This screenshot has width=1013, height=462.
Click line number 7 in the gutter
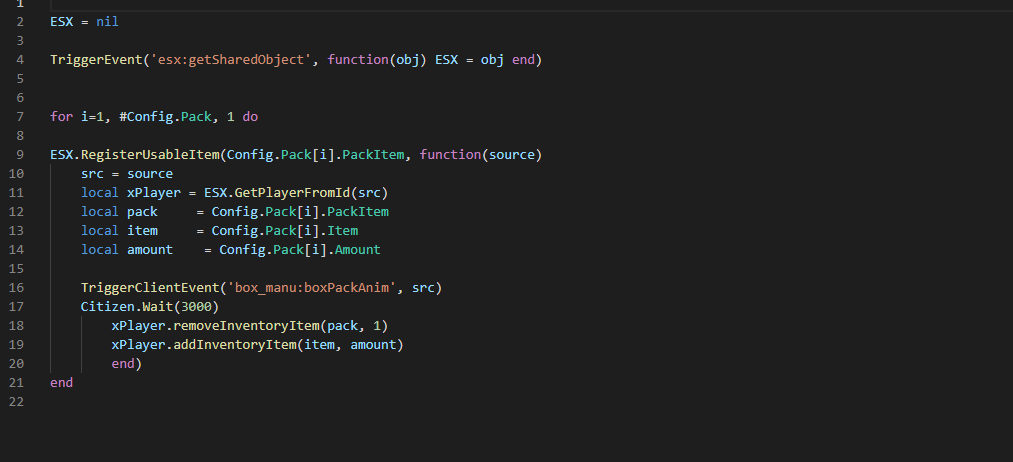click(x=20, y=117)
